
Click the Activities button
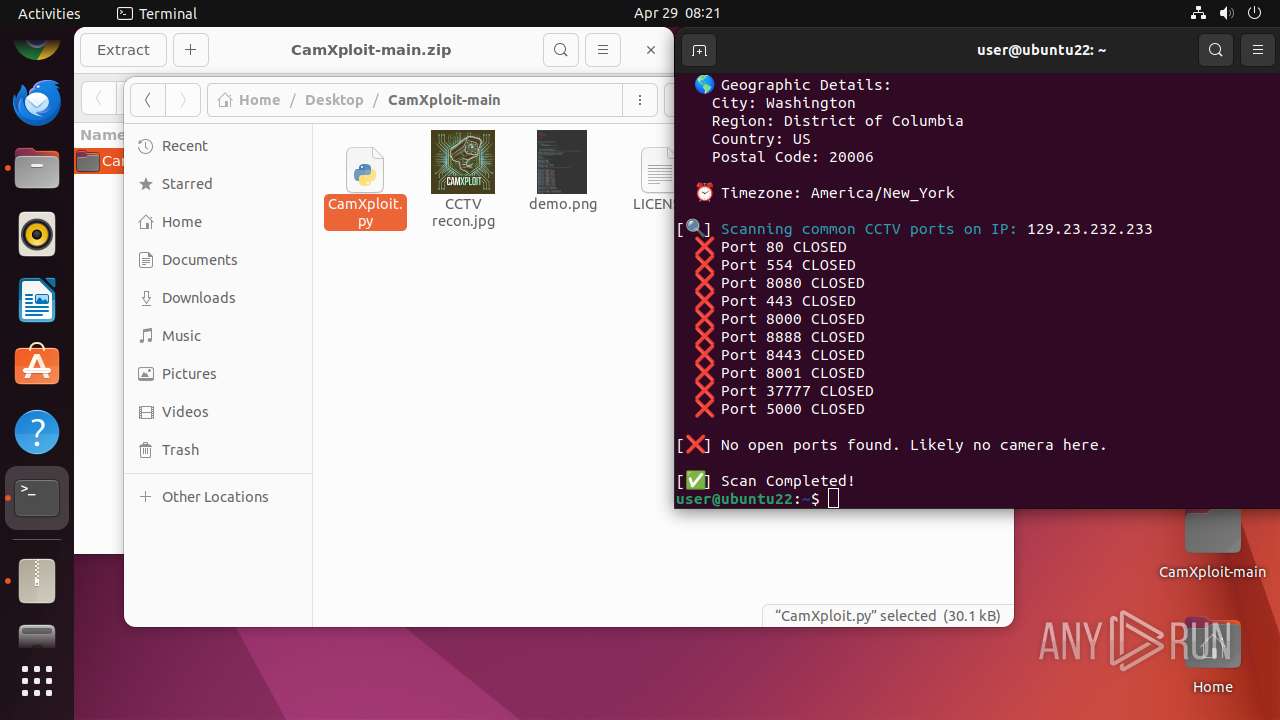(49, 13)
